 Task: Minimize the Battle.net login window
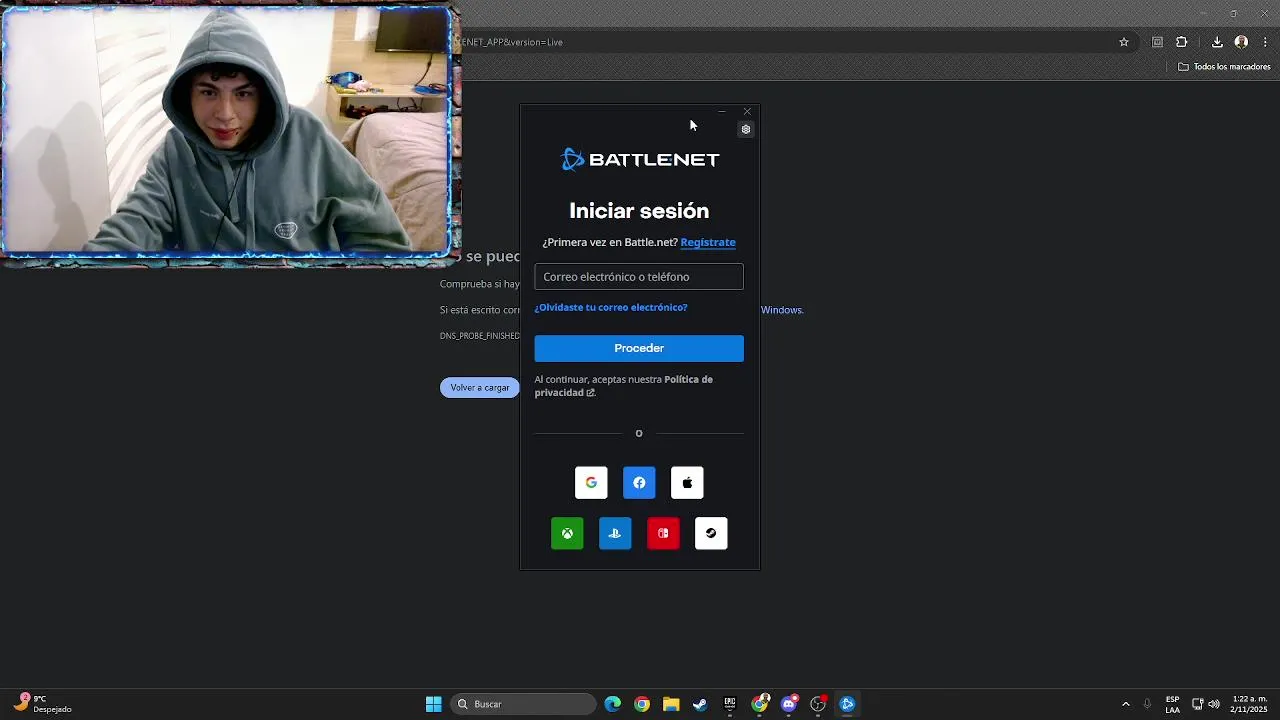[722, 112]
